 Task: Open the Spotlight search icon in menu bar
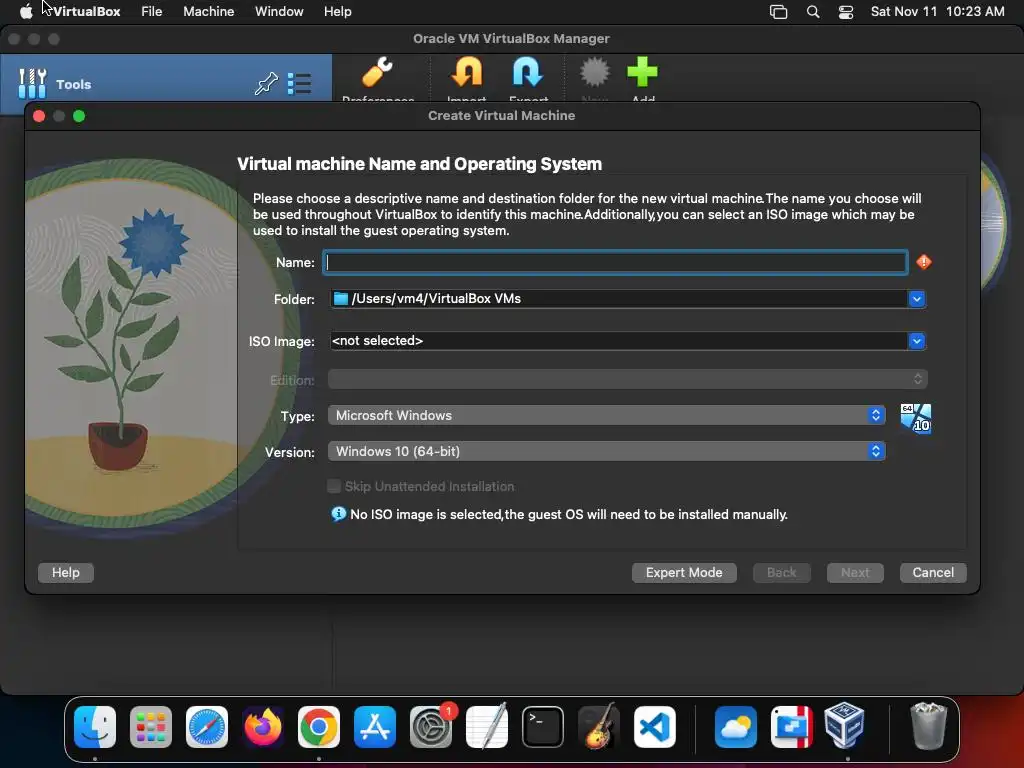(x=812, y=12)
